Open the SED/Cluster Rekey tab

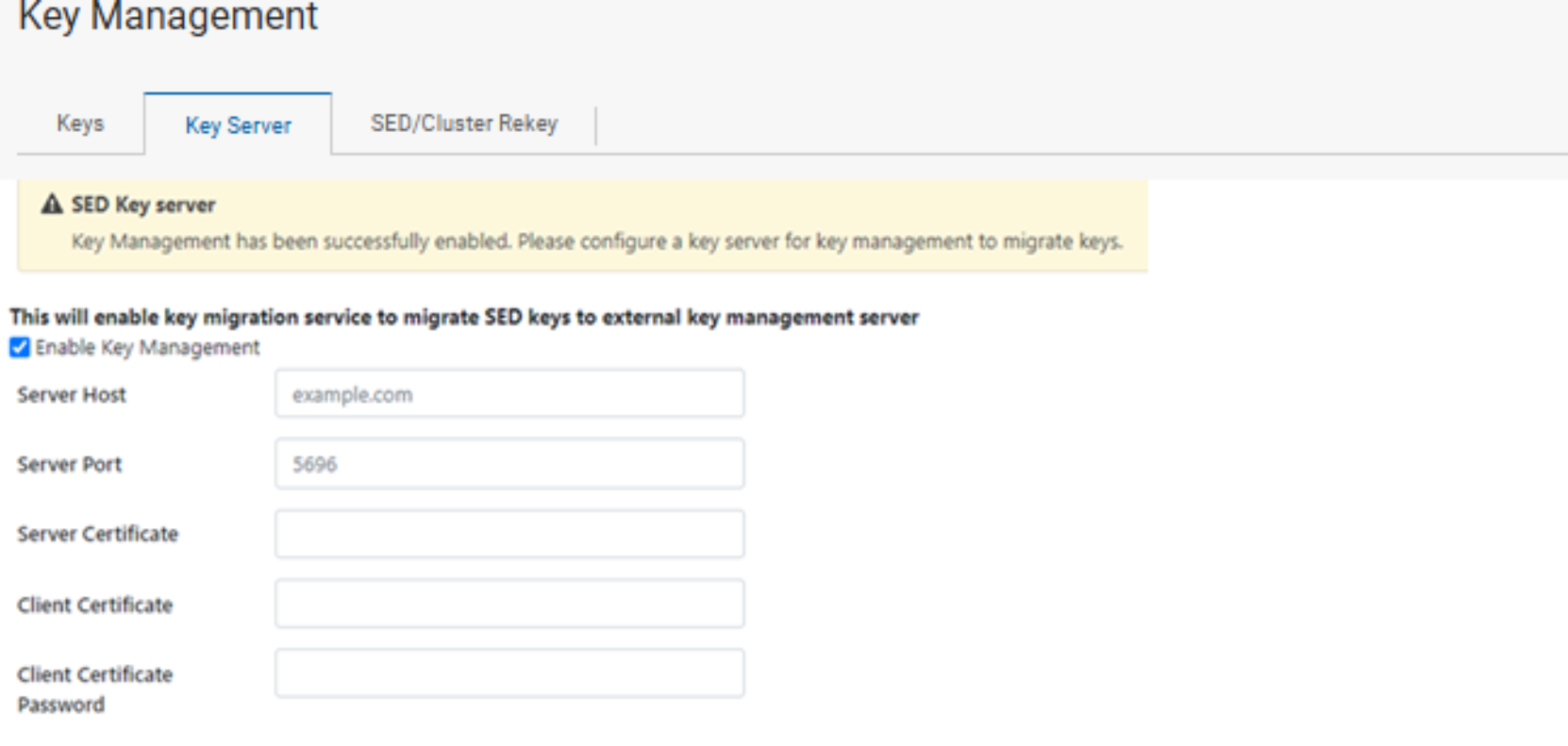click(464, 124)
